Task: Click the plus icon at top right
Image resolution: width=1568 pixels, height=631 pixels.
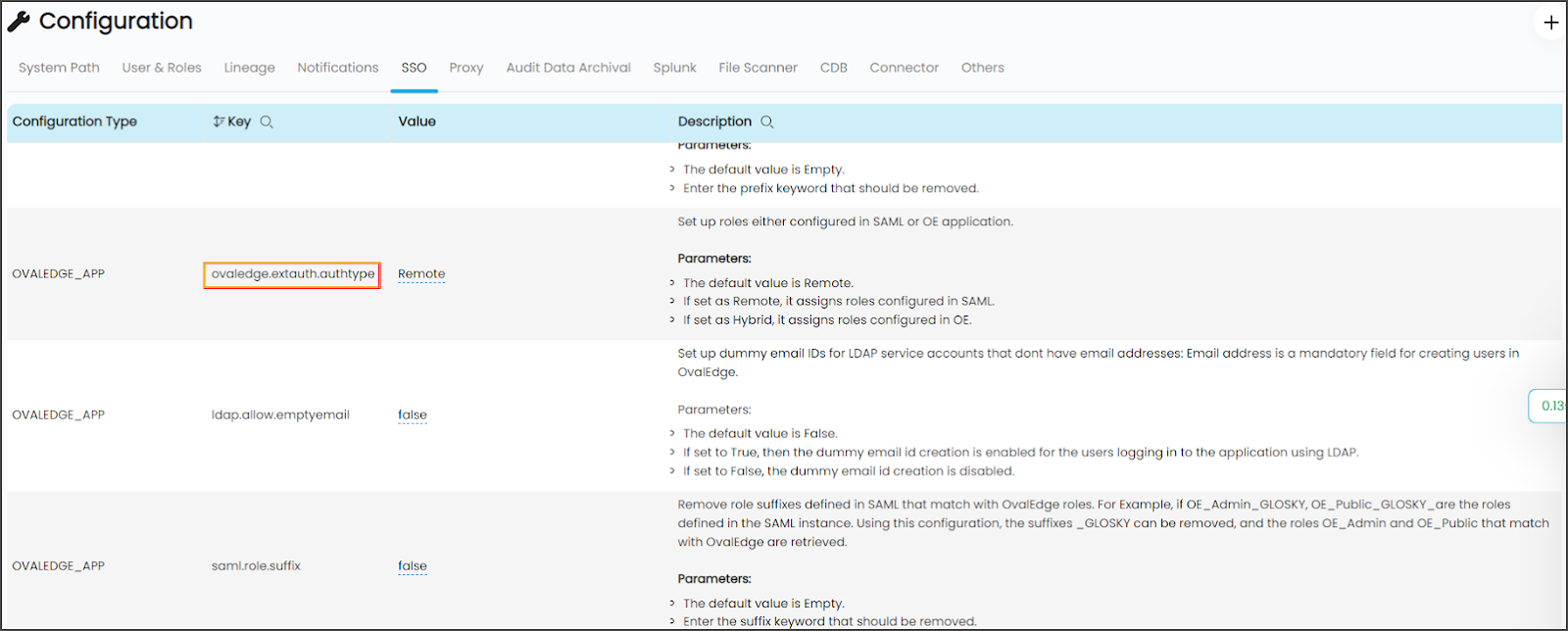Action: pos(1550,23)
